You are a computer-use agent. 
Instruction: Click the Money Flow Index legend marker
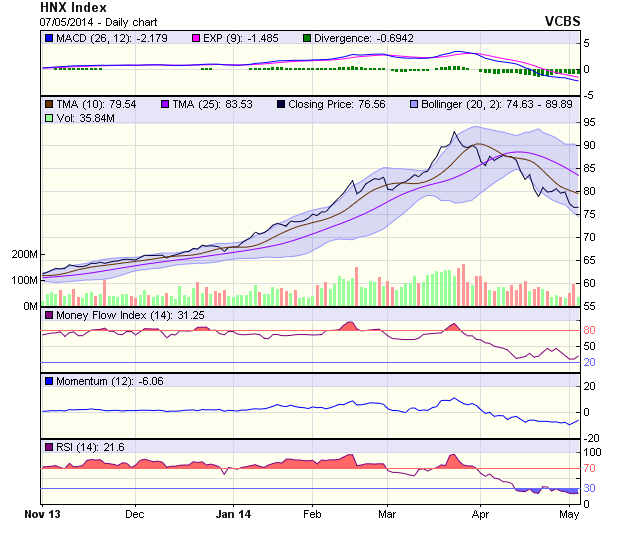(49, 316)
